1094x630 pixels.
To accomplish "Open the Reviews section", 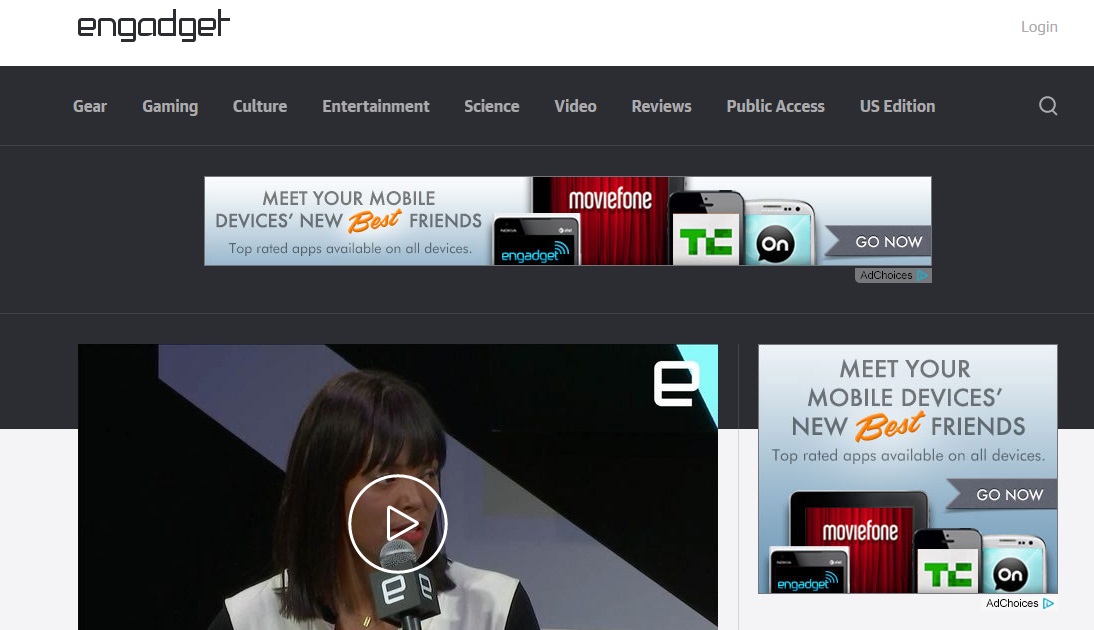I will [661, 106].
